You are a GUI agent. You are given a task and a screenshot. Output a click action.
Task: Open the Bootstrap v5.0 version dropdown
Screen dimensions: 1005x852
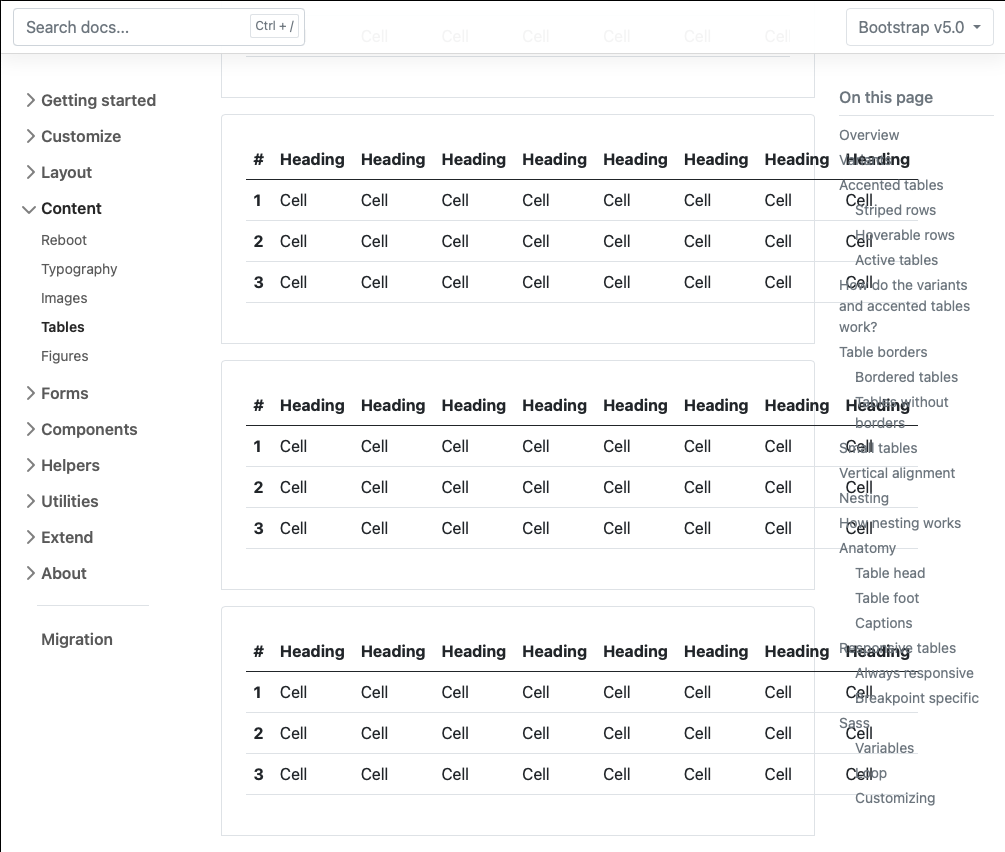pyautogui.click(x=919, y=27)
